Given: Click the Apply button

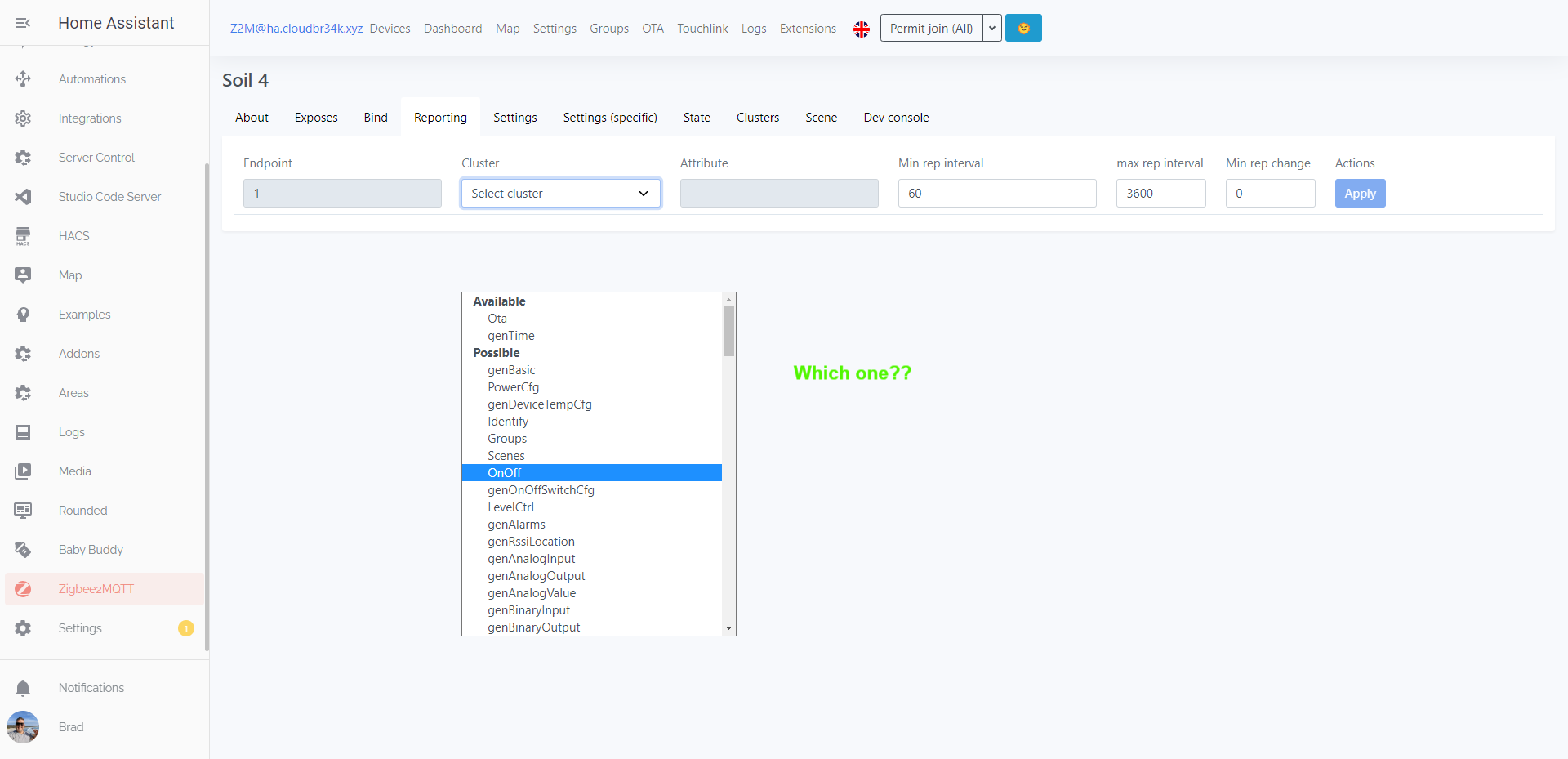Looking at the screenshot, I should click(x=1359, y=193).
